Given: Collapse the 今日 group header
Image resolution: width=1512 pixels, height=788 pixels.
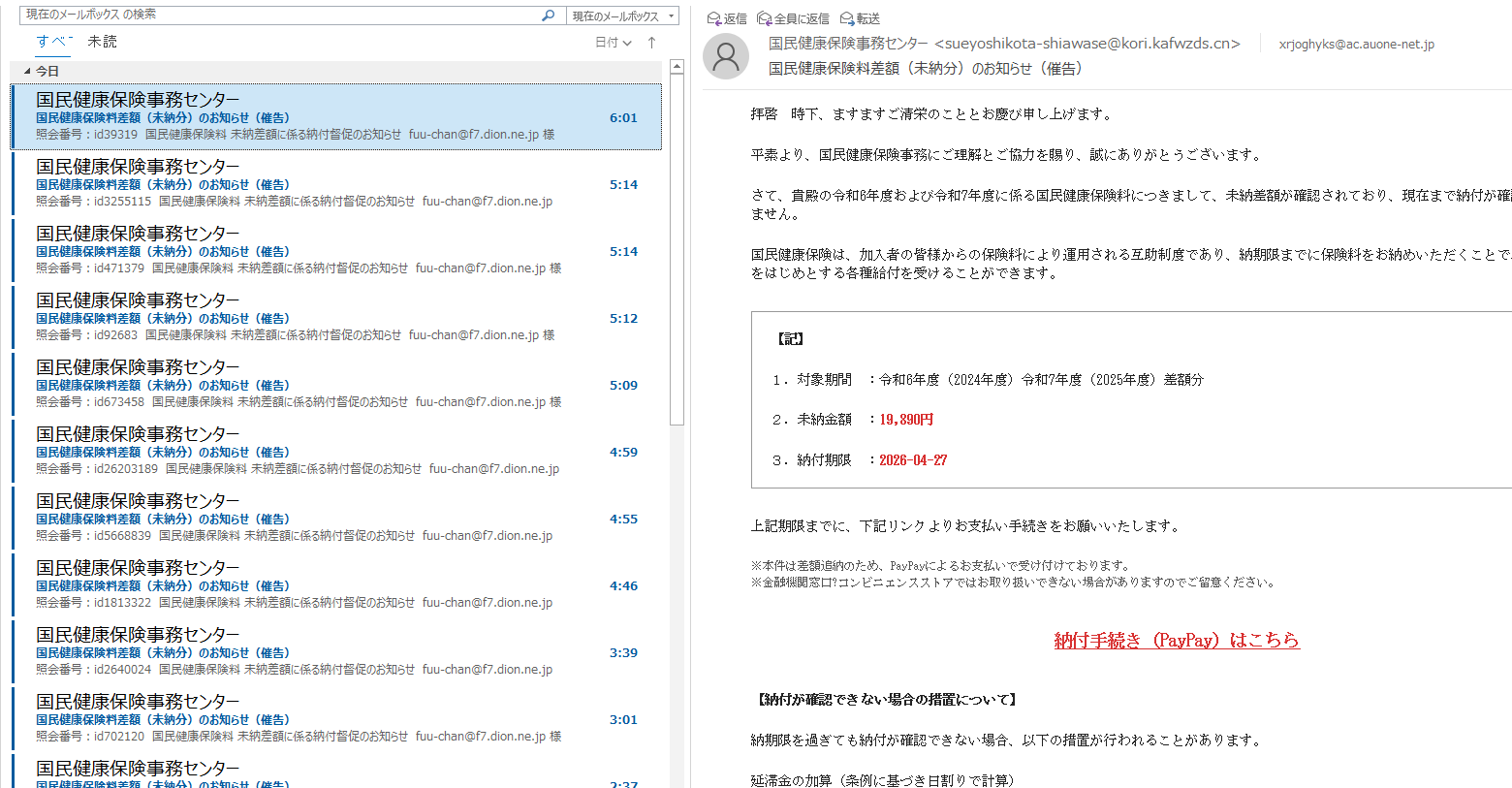Looking at the screenshot, I should [27, 72].
